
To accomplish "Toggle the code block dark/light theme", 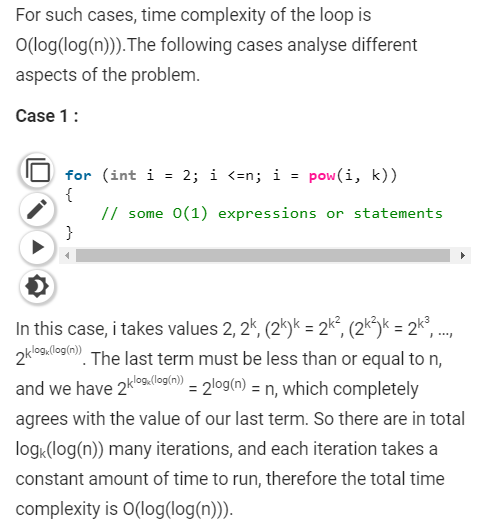I will [37, 286].
